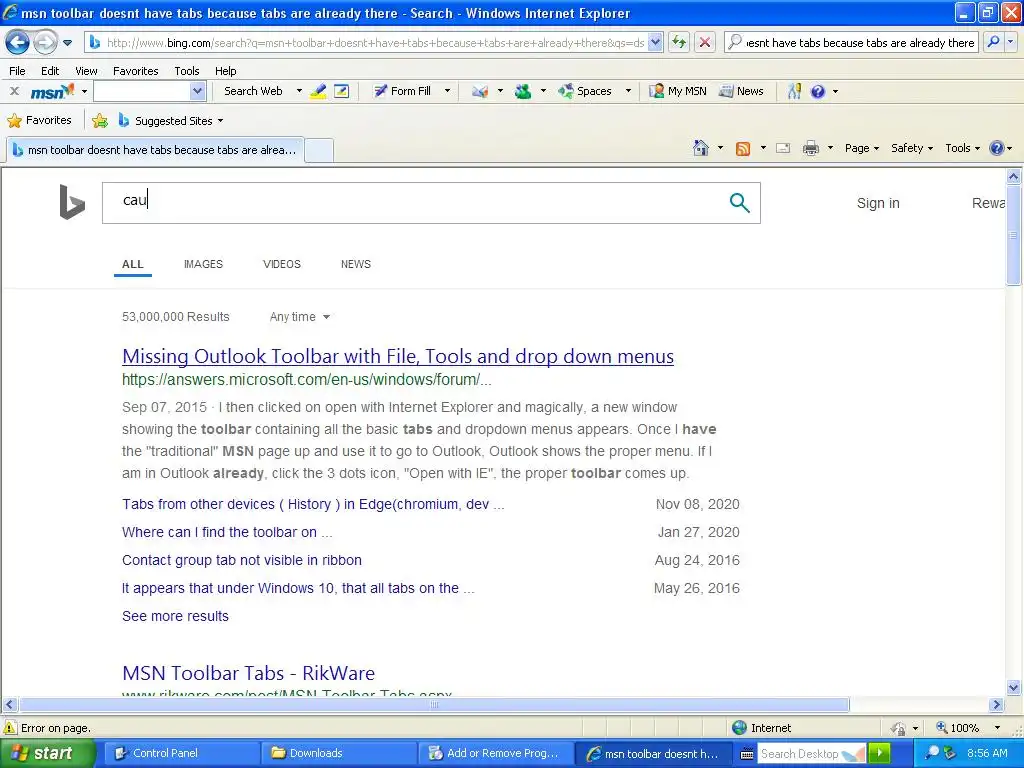
Task: Open the Favorites star button
Action: click(39, 121)
